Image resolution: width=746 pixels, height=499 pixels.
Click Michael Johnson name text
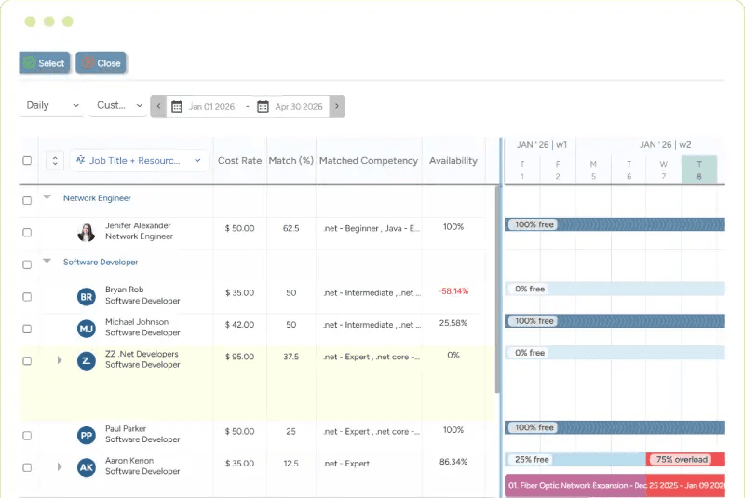(x=137, y=322)
